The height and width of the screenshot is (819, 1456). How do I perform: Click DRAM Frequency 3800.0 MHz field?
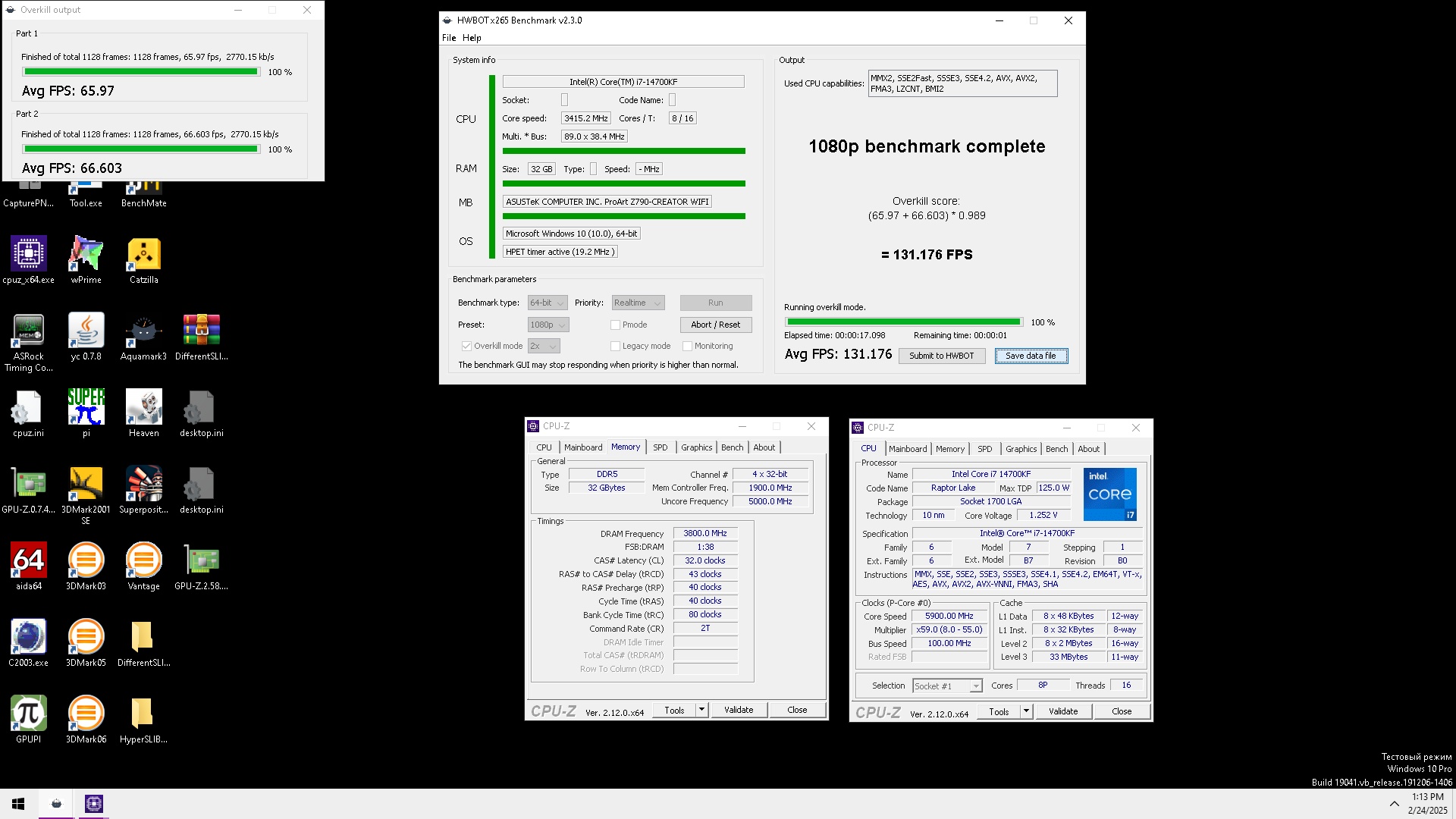[704, 534]
